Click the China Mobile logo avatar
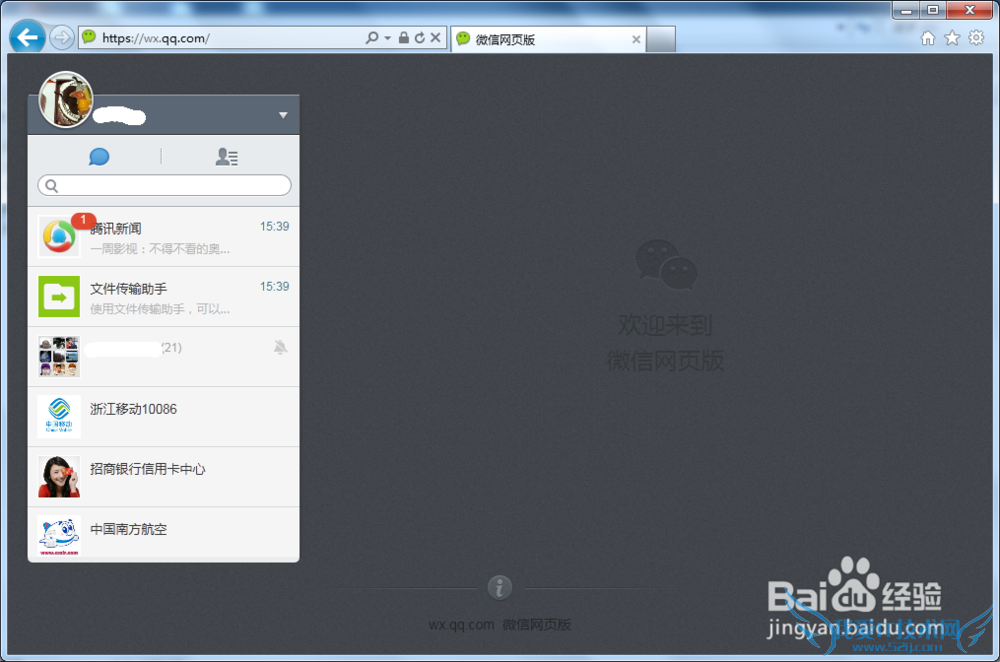The width and height of the screenshot is (1000, 662). [x=59, y=416]
